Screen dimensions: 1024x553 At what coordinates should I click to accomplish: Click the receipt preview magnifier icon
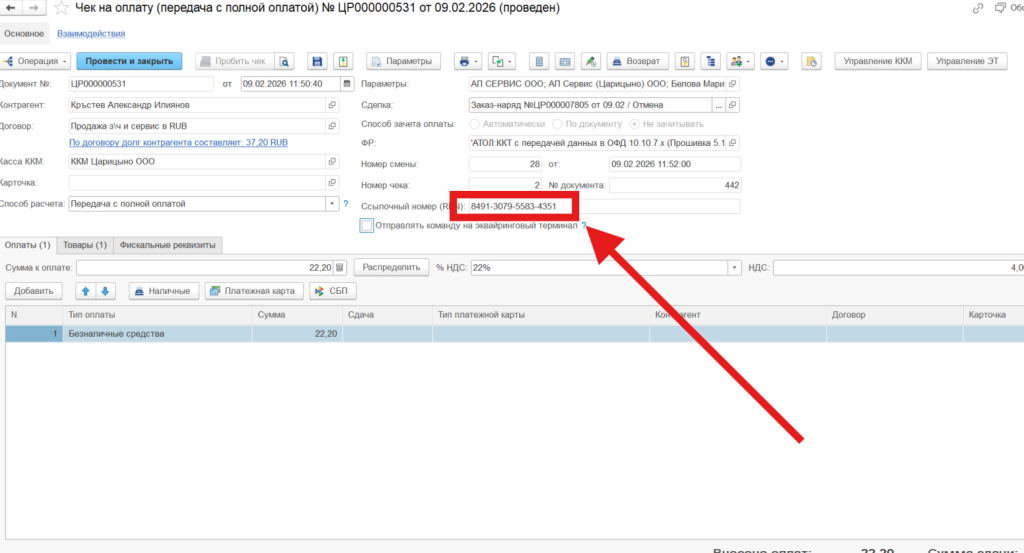(x=285, y=61)
